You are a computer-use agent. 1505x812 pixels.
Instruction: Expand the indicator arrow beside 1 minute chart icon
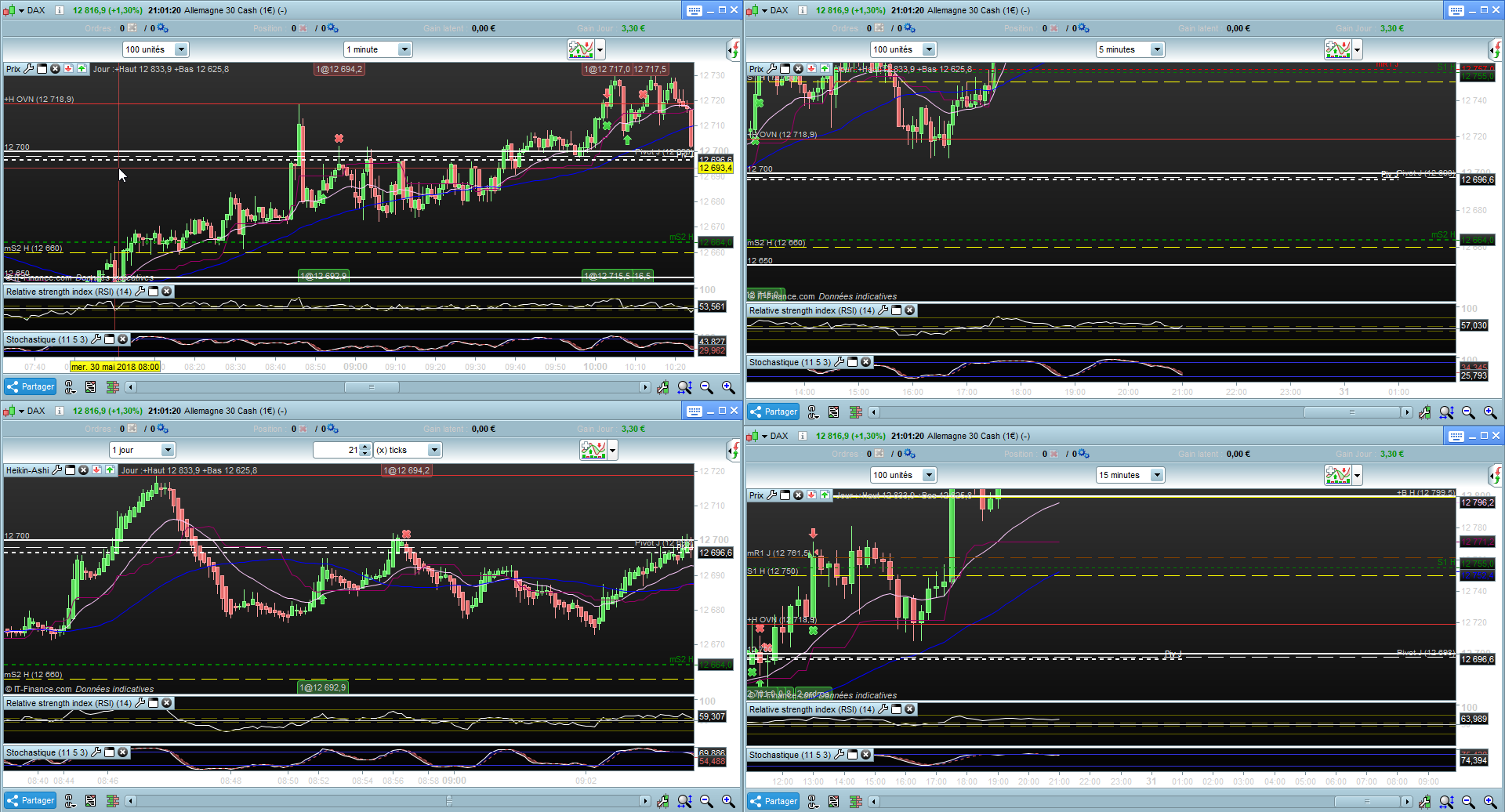(x=600, y=49)
